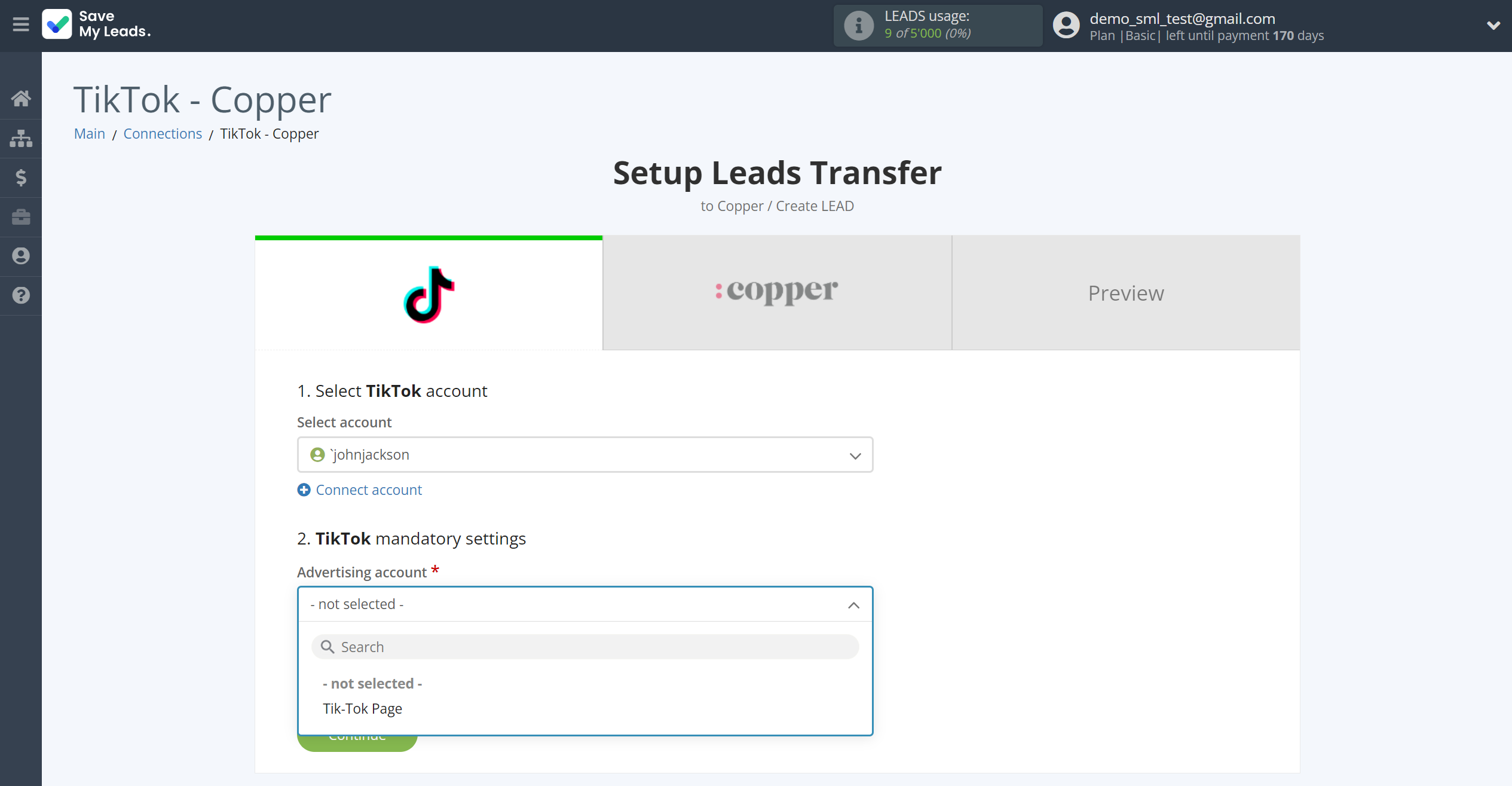Click the briefcase/integrations icon in sidebar
Image resolution: width=1512 pixels, height=786 pixels.
tap(21, 217)
